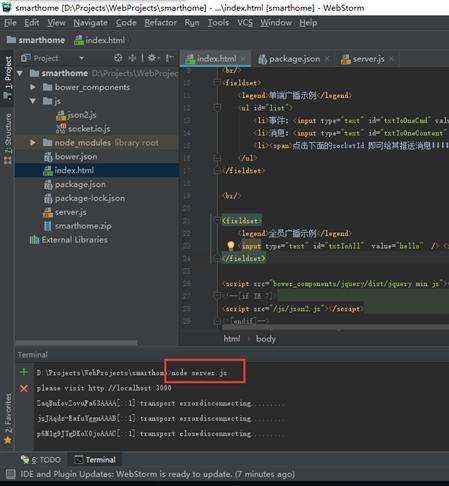The width and height of the screenshot is (449, 486).
Task: Click the scroll-from-source target icon in Project panel
Action: tap(118, 58)
